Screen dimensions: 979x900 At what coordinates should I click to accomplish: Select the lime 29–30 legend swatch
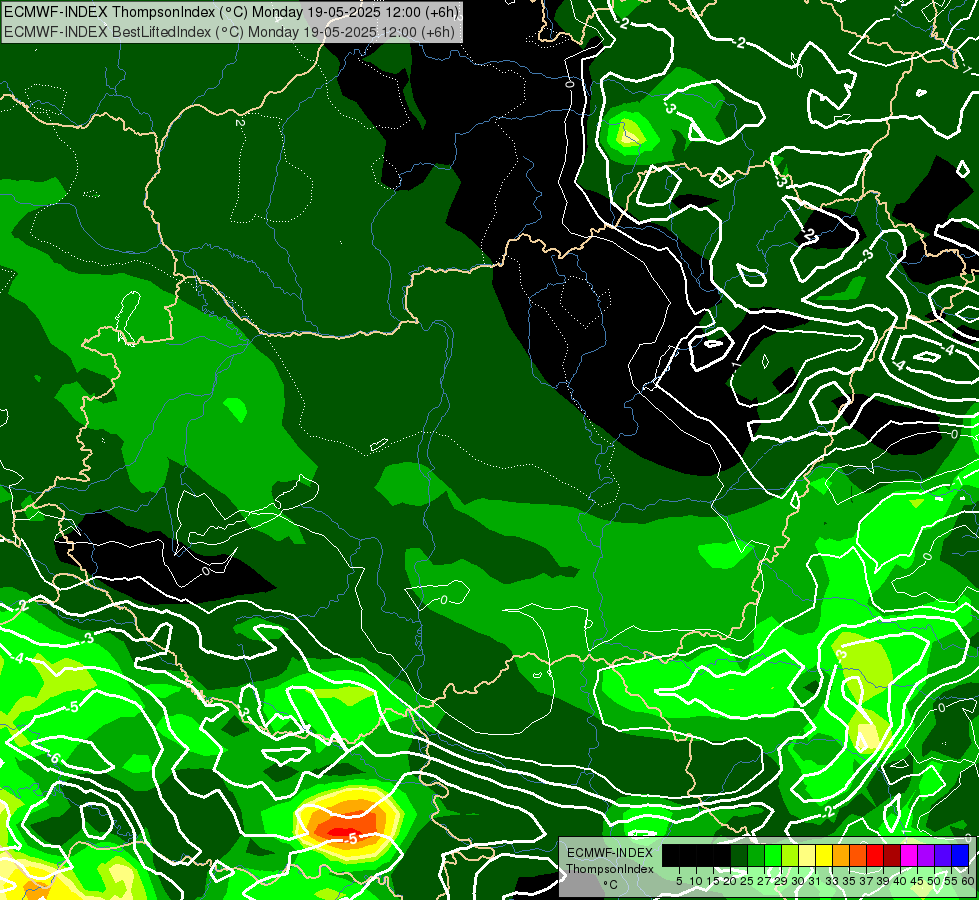790,855
